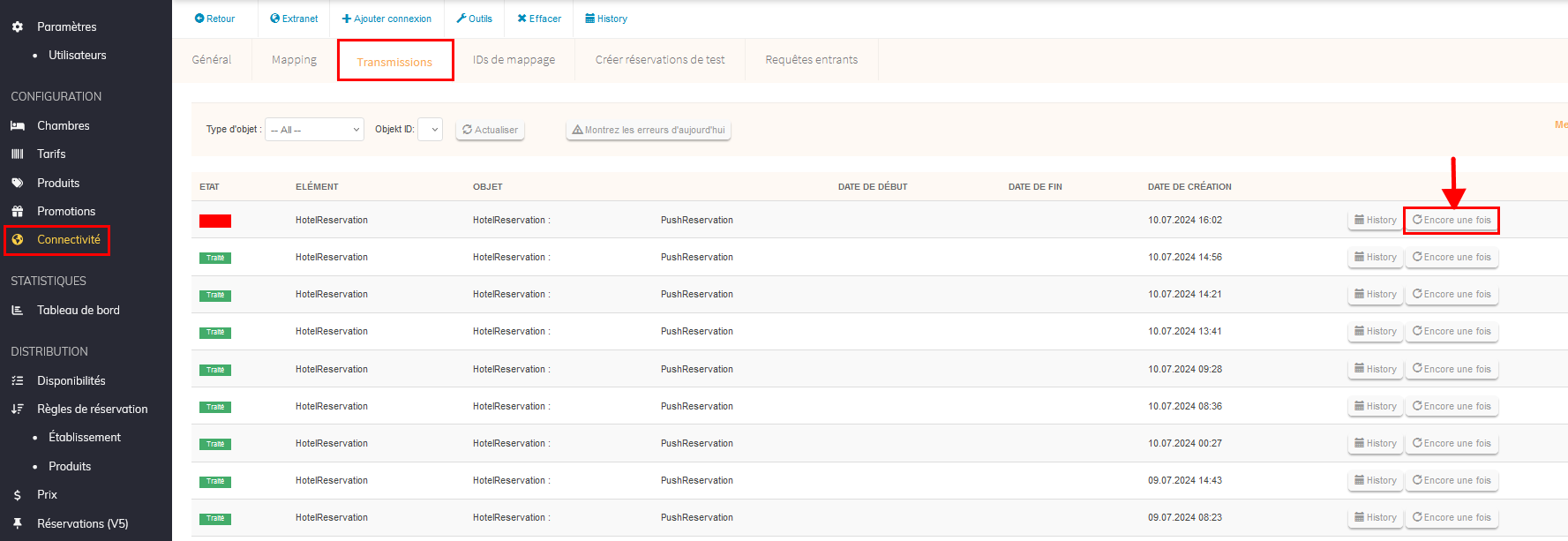Image resolution: width=1568 pixels, height=541 pixels.
Task: Click the Tarifs barcode icon
Action: (18, 154)
